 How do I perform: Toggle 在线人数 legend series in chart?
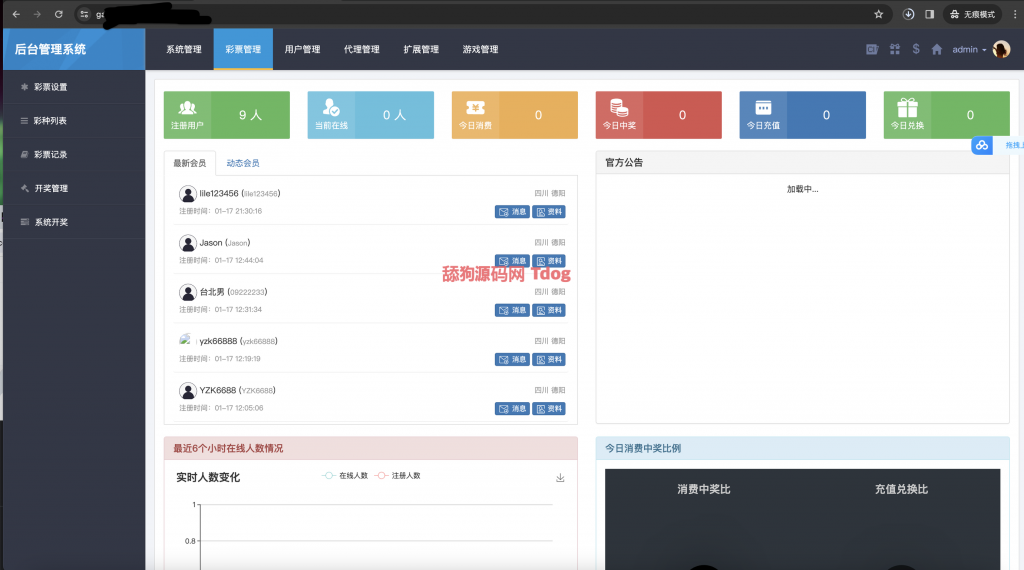pyautogui.click(x=345, y=476)
